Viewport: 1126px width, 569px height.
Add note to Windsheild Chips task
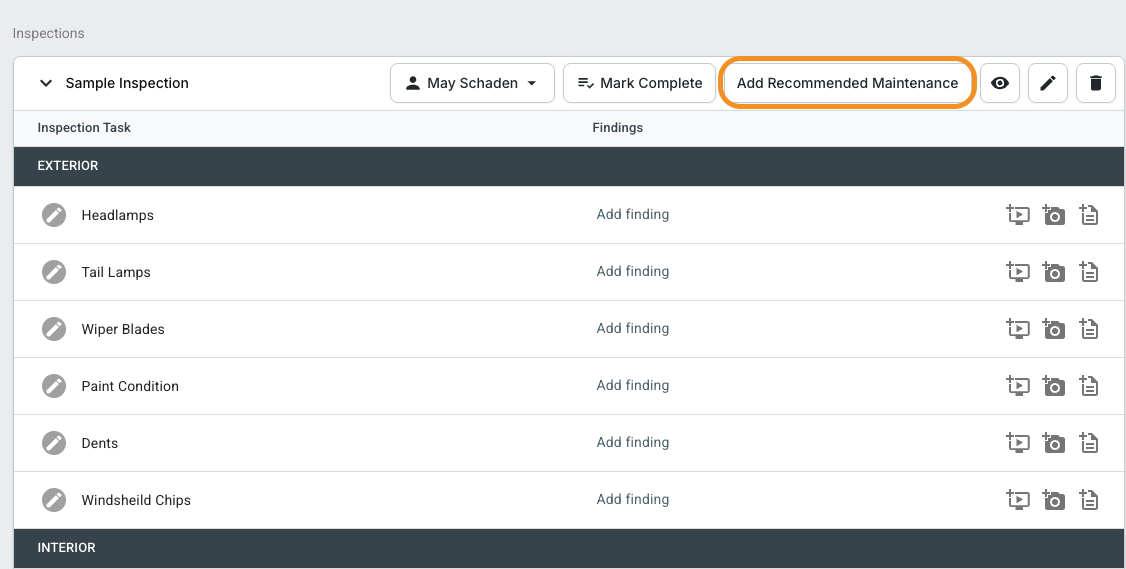[1089, 499]
